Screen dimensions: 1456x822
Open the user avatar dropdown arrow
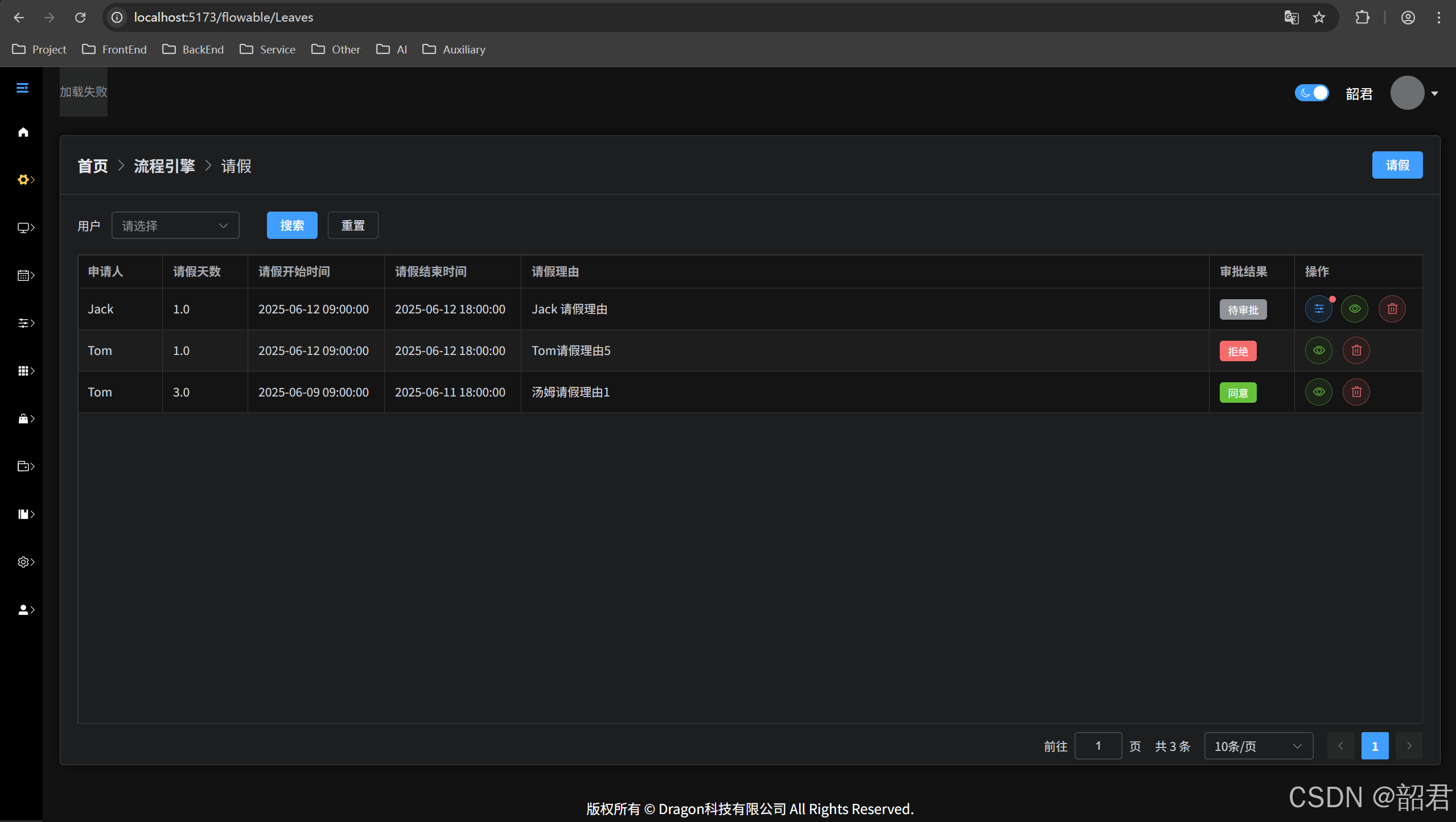1434,94
